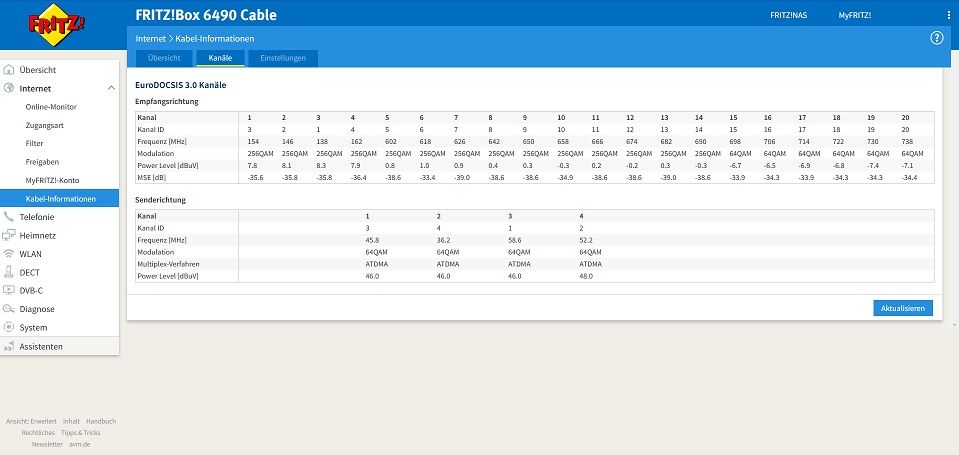
Task: Click the MSE [dB] row label
Action: pos(150,177)
